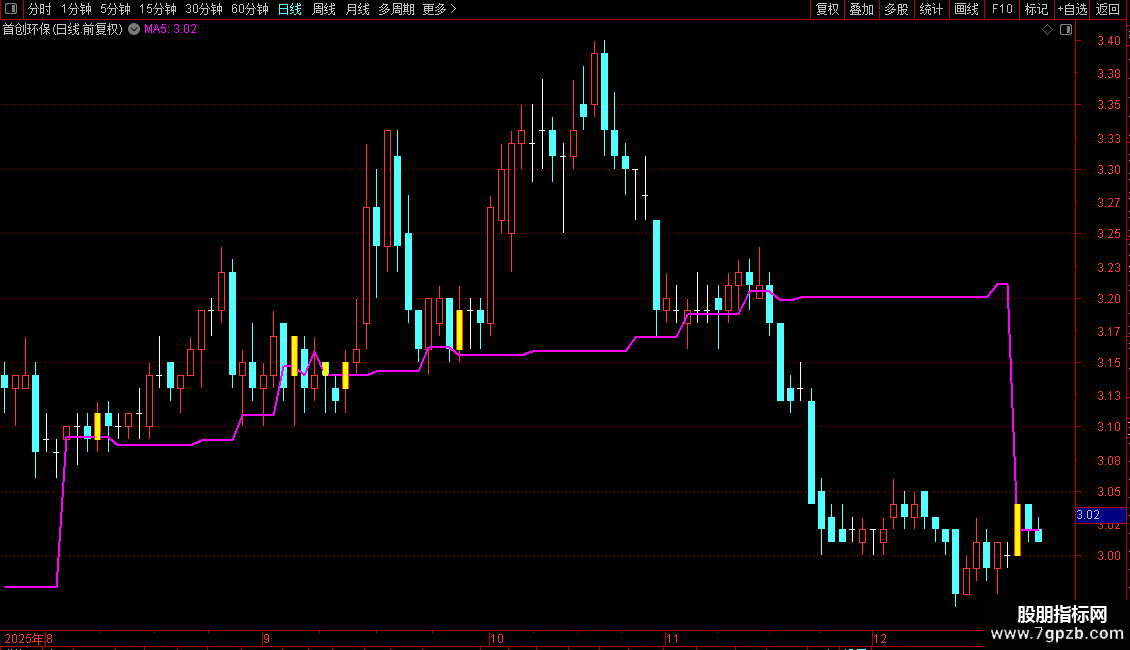
Task: Click month 12 marker on time axis
Action: click(x=879, y=638)
